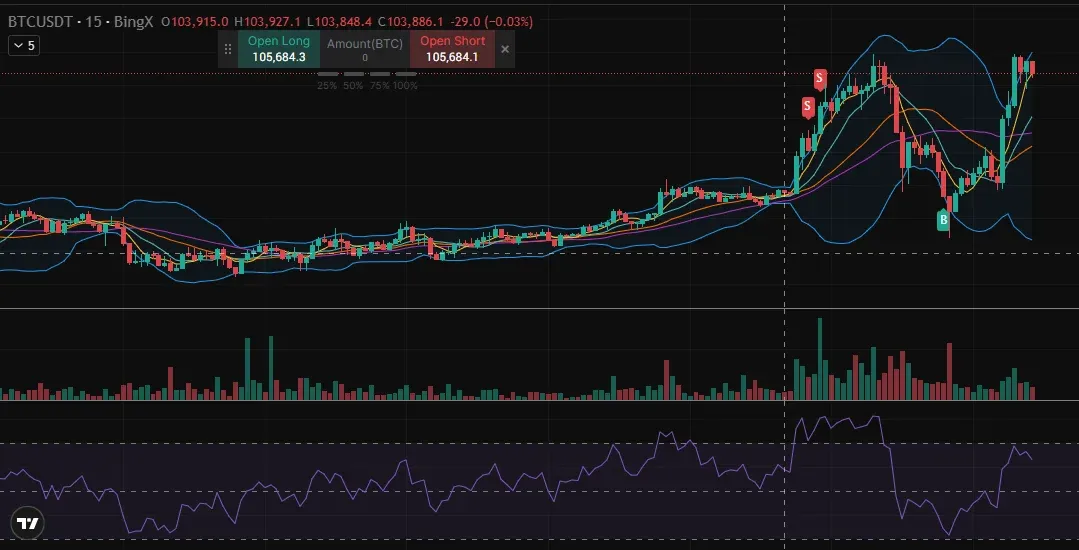Screen dimensions: 1079x550
Task: Select the close value C103,886.1
Action: coord(410,21)
